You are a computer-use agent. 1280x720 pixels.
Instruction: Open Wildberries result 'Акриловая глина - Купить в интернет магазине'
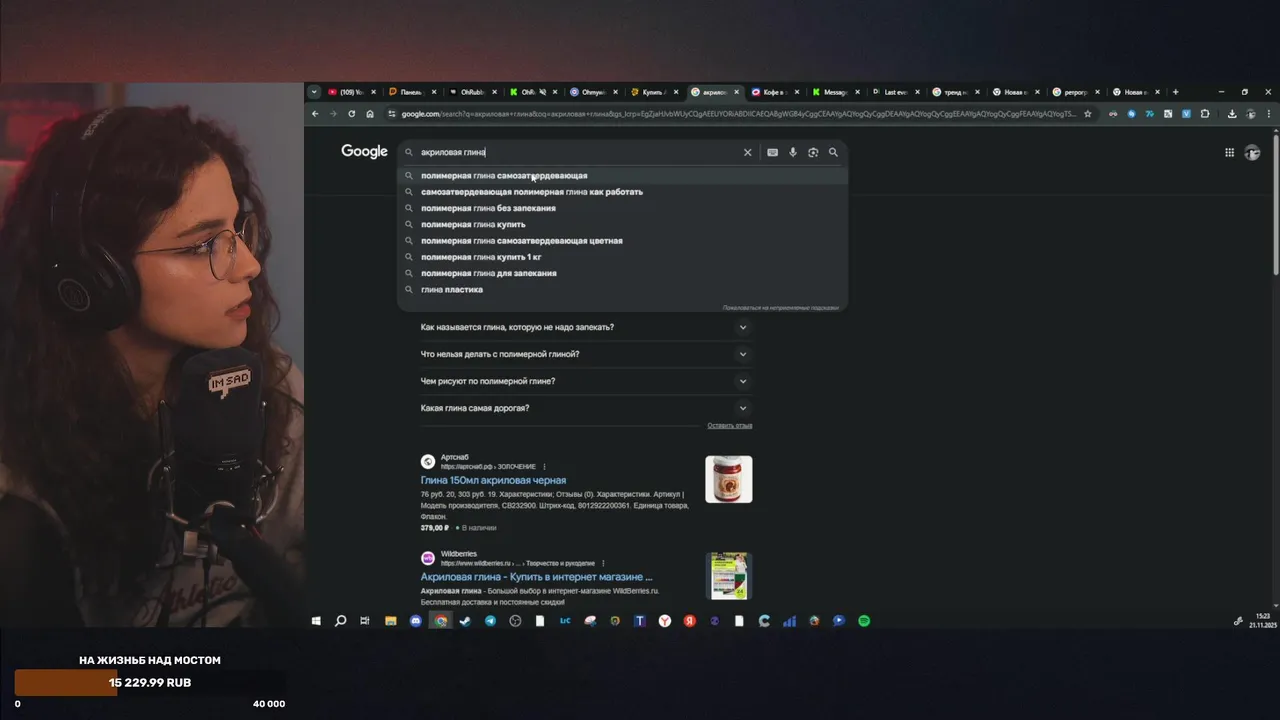[536, 577]
